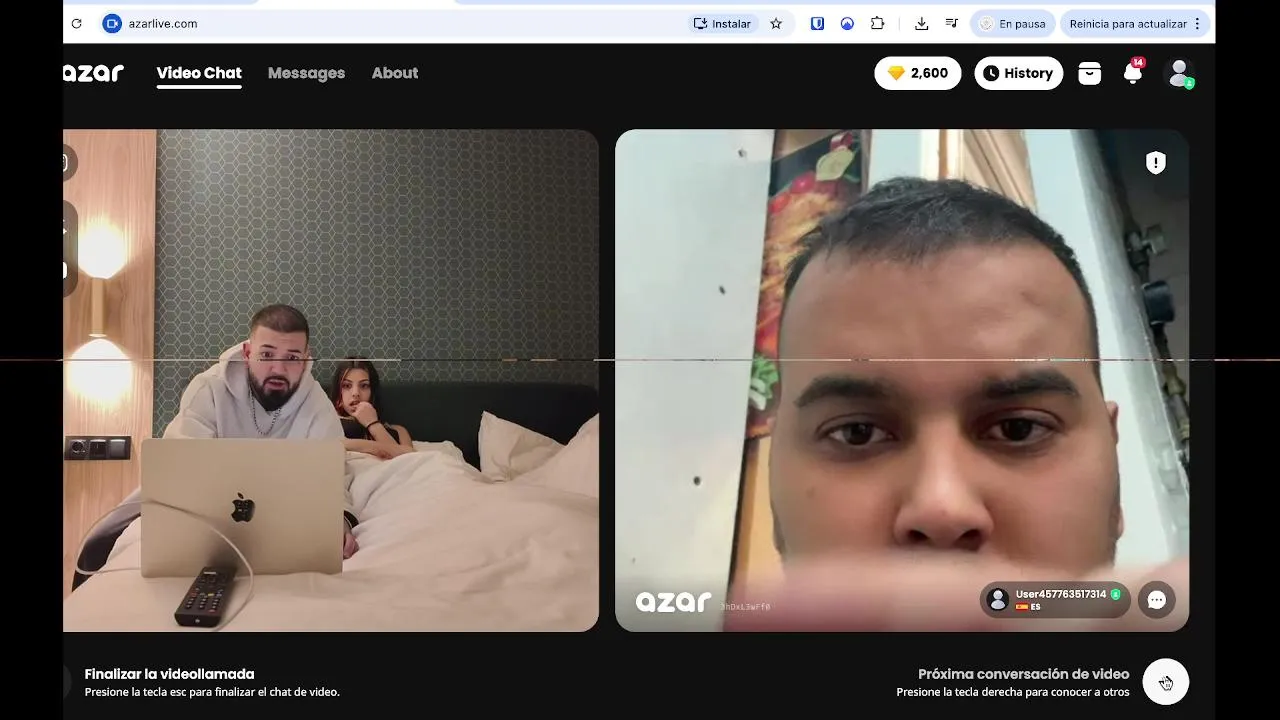Click the partner's video panel
The image size is (1280, 720).
902,380
